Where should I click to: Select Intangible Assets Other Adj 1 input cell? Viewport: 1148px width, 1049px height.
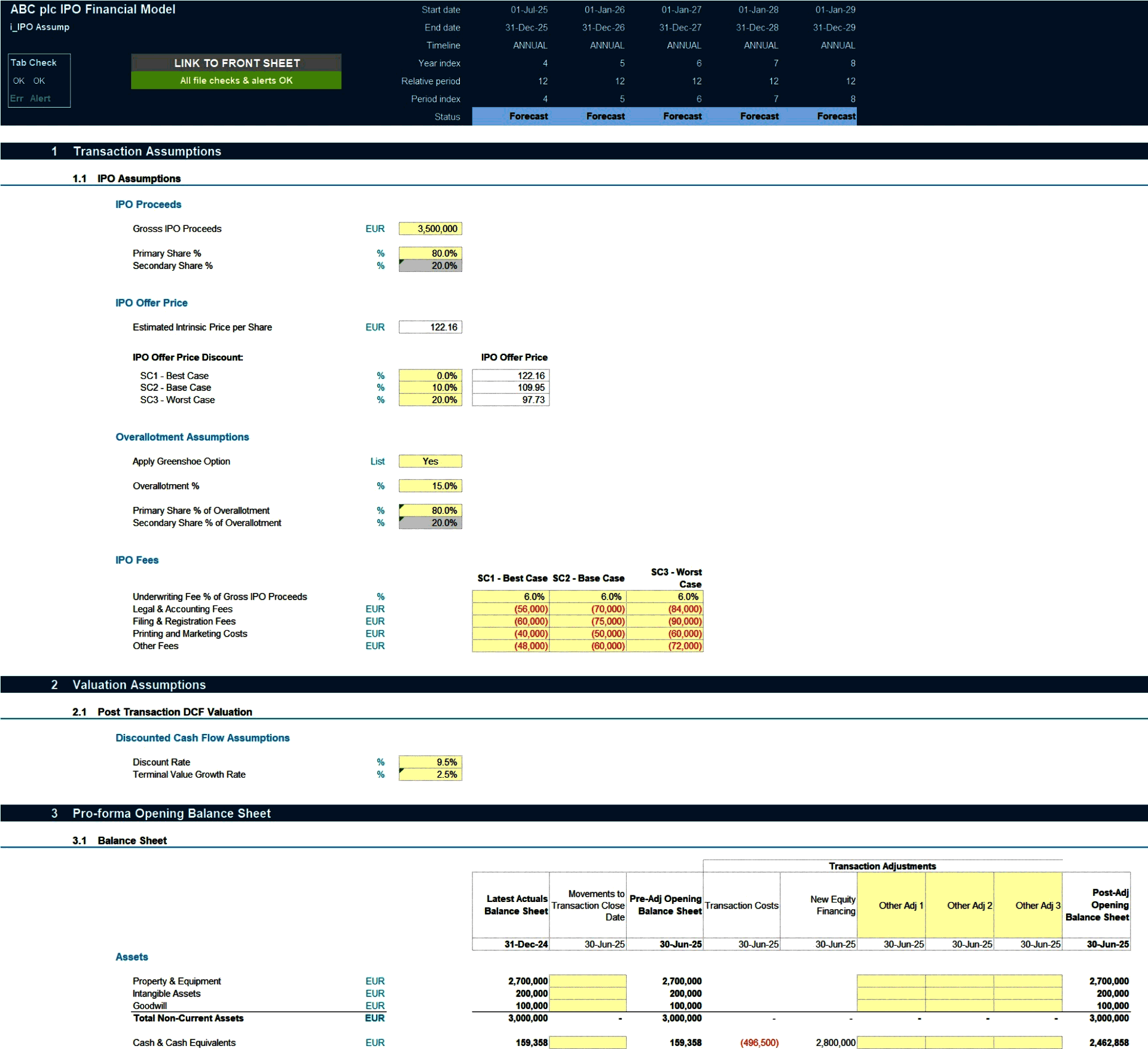click(891, 993)
